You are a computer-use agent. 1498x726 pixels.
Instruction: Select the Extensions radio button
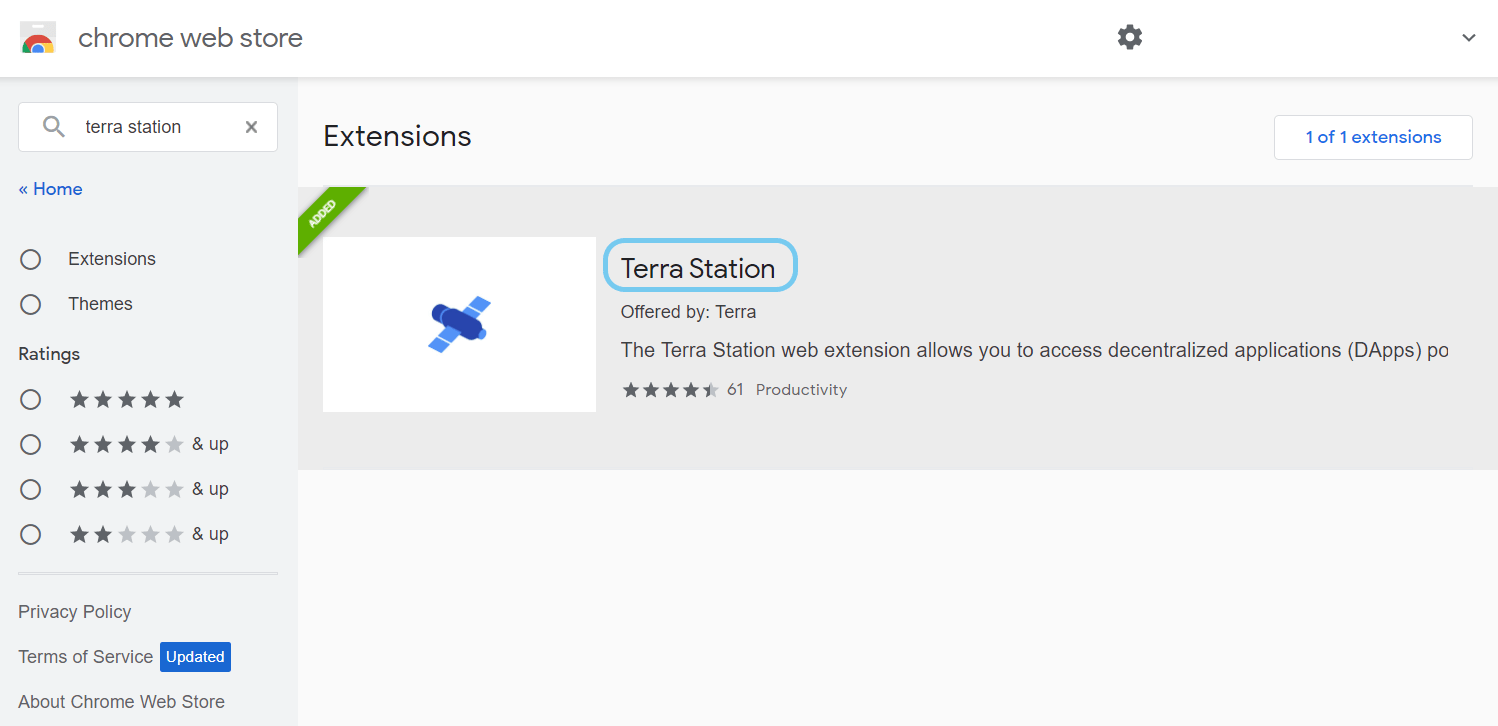pyautogui.click(x=31, y=259)
